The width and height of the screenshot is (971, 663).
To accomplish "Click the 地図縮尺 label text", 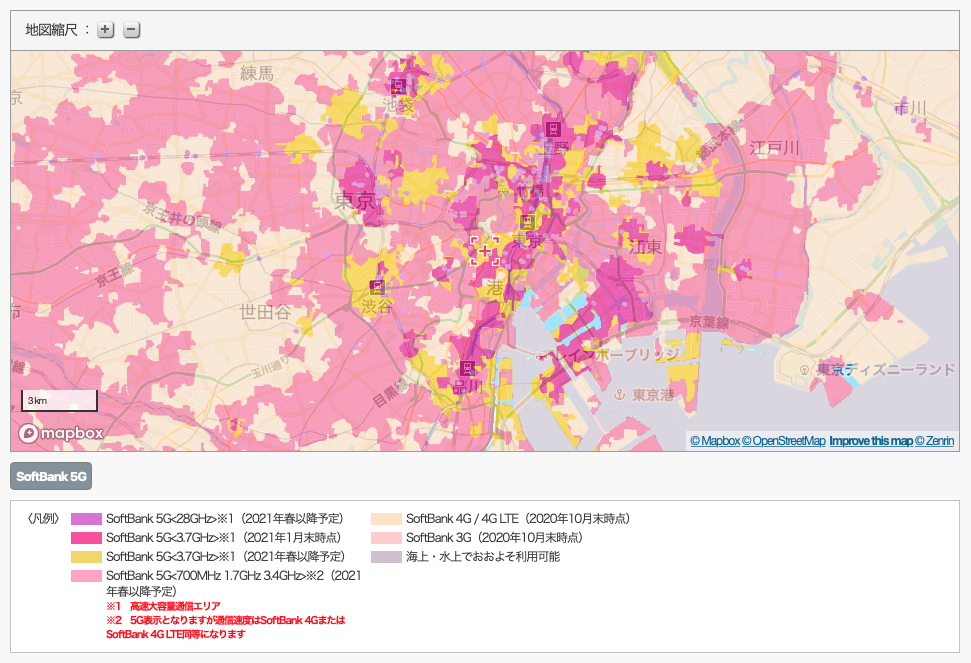I will [51, 30].
